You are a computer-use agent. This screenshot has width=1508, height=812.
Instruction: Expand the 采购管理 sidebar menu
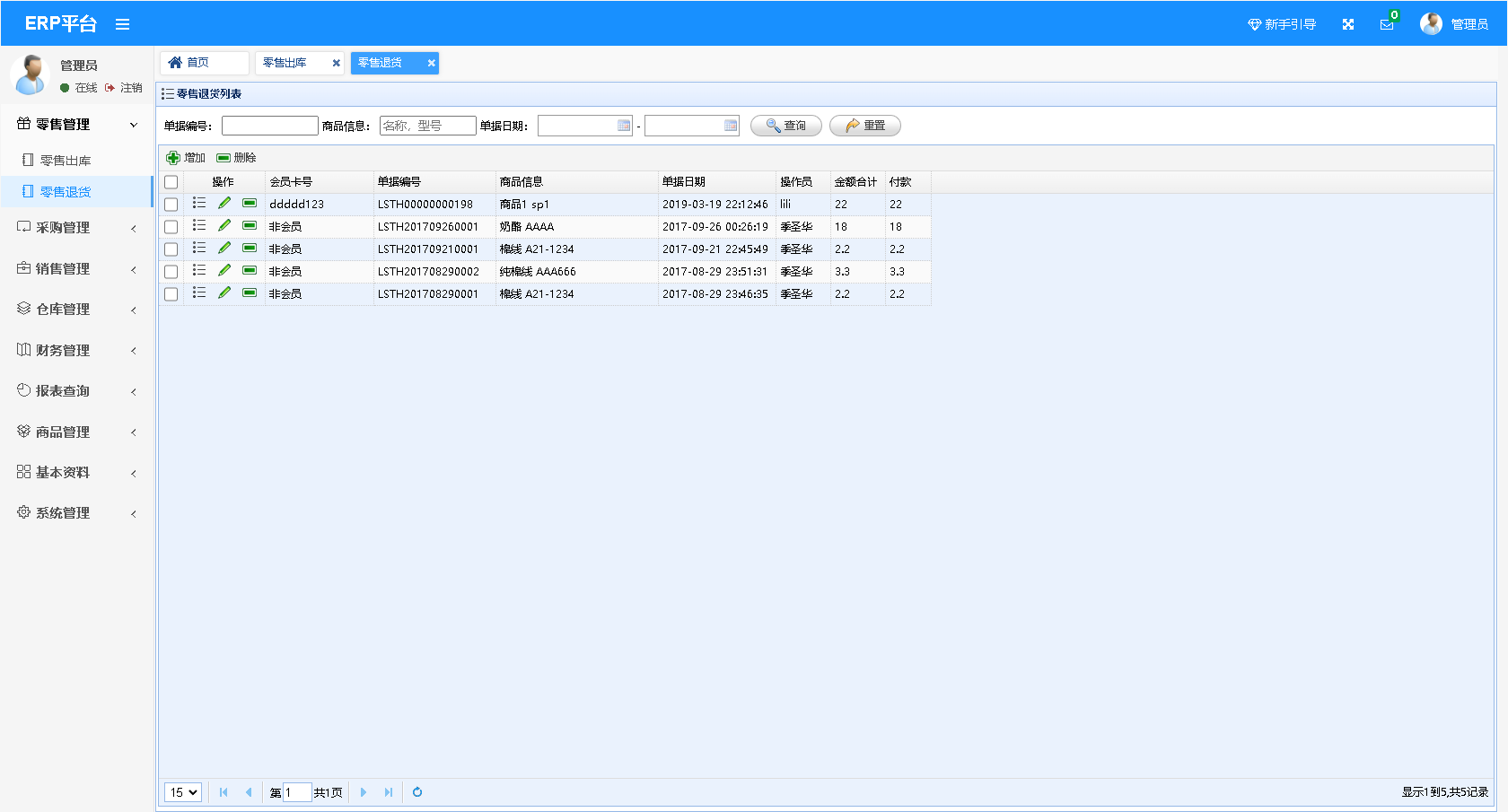click(x=76, y=228)
